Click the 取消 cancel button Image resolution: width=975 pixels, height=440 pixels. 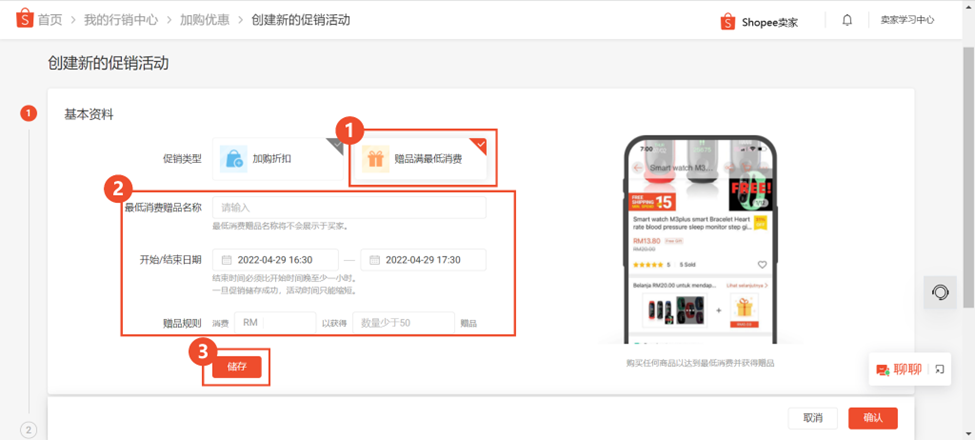pos(813,418)
